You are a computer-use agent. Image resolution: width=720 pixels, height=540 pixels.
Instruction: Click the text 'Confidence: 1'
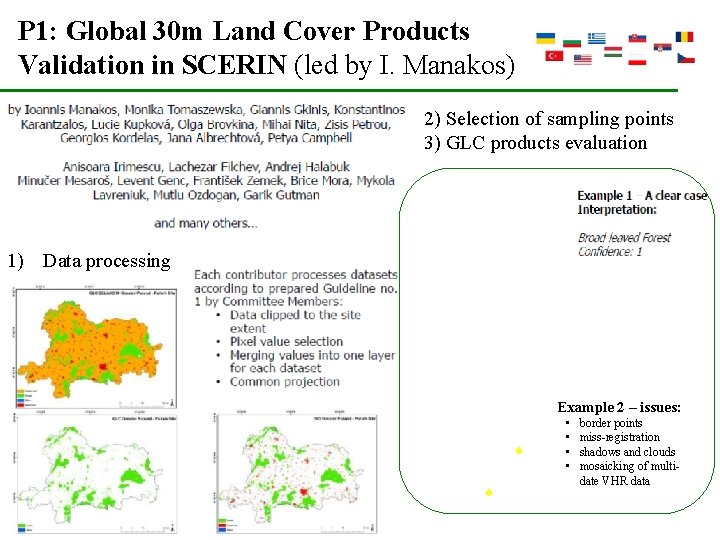pyautogui.click(x=610, y=252)
